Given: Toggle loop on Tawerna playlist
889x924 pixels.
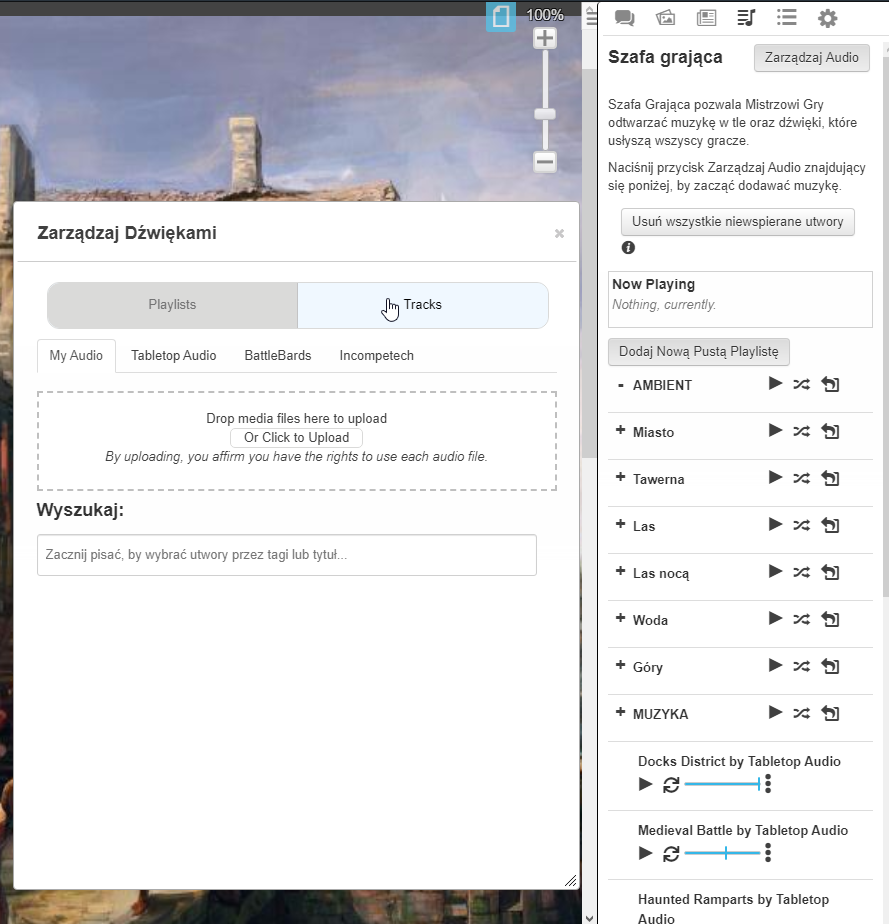Looking at the screenshot, I should point(830,478).
